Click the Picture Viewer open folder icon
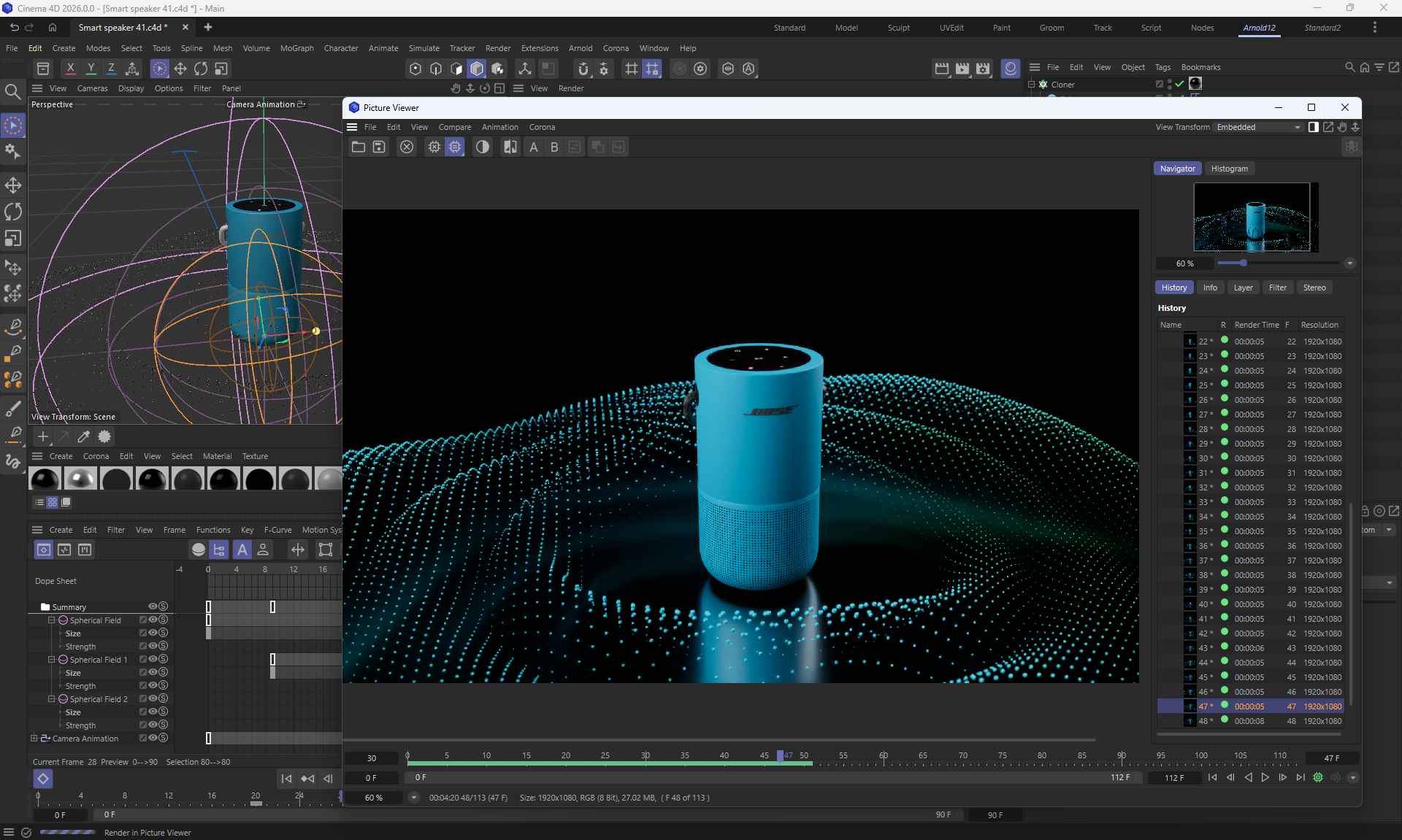 [x=358, y=147]
